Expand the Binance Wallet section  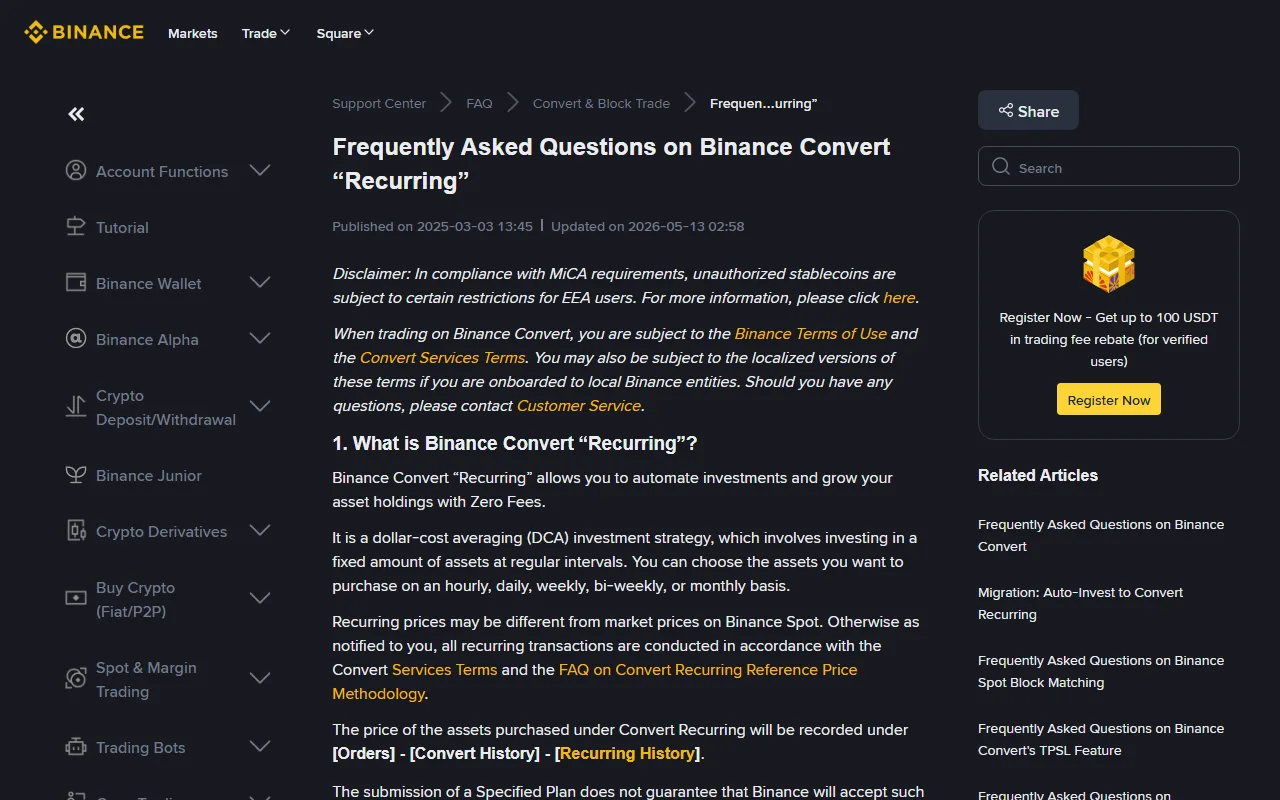260,282
